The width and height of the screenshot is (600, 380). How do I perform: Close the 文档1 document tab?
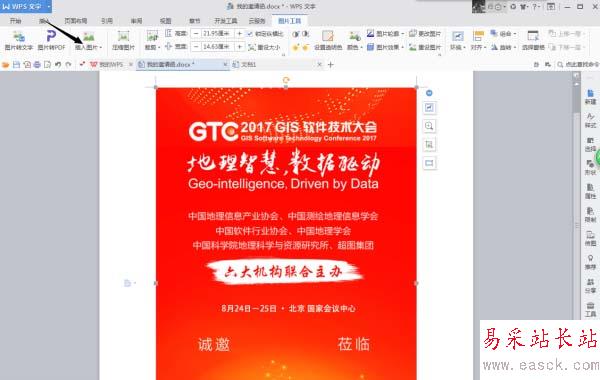coord(320,65)
